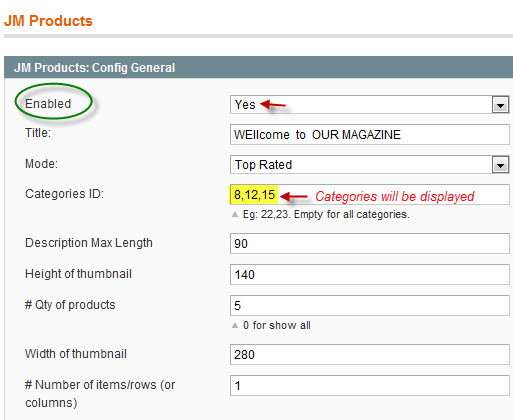The width and height of the screenshot is (513, 420).
Task: Click the Description Max Length field
Action: click(369, 244)
